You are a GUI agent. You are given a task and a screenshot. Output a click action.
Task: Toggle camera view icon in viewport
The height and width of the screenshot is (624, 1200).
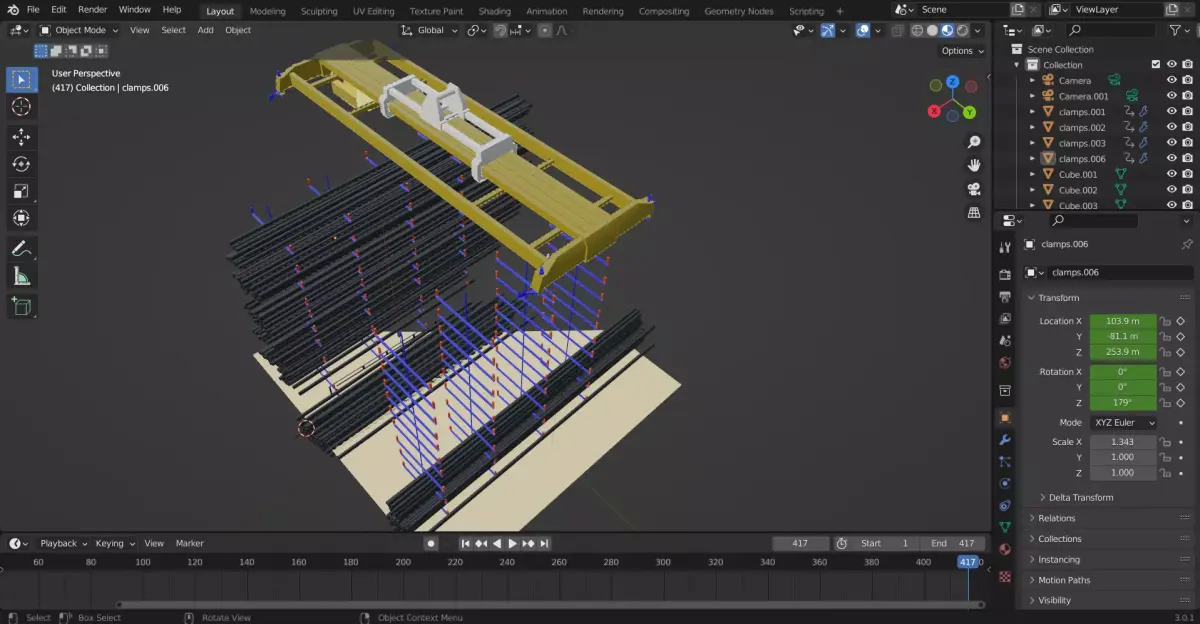pos(974,189)
